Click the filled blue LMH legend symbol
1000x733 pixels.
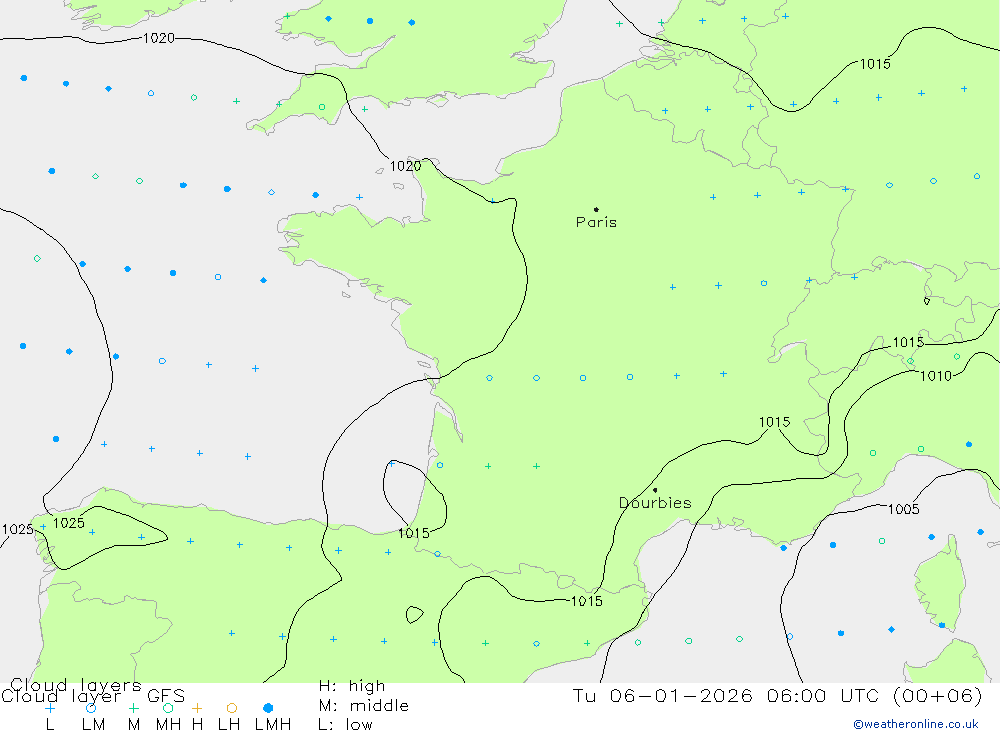(268, 708)
